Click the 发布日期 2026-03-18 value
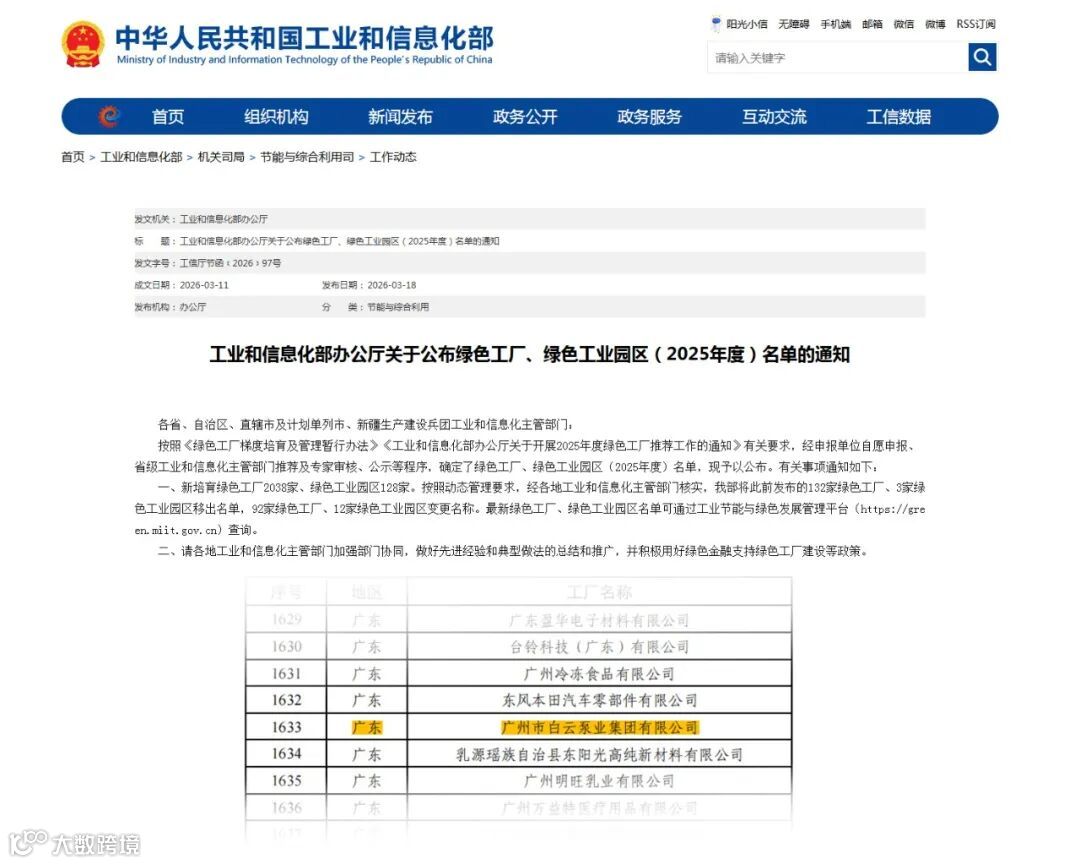The width and height of the screenshot is (1080, 864). click(392, 285)
